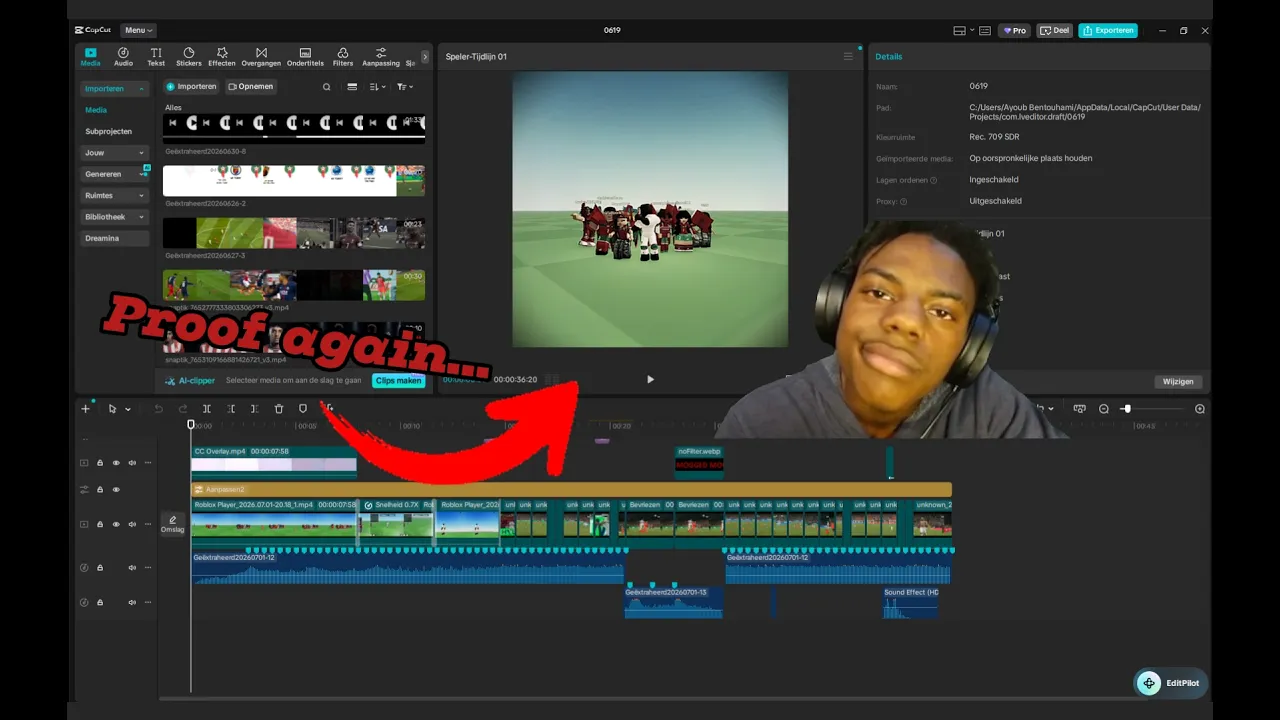Open the Aanpassing tab
1280x720 pixels.
[x=381, y=57]
